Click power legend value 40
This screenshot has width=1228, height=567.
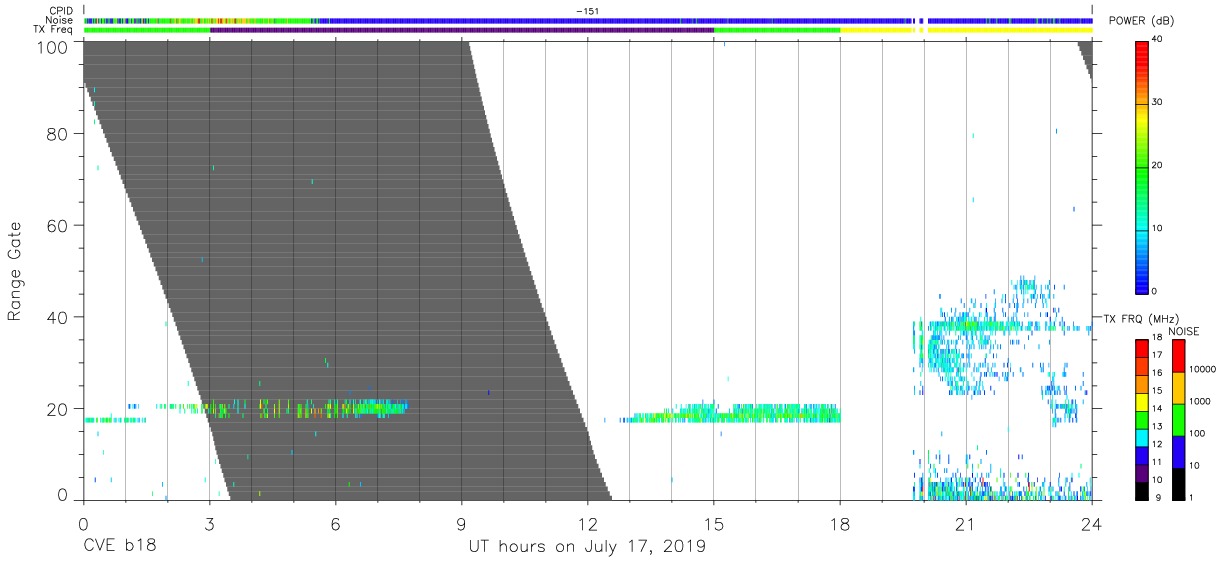click(1158, 39)
